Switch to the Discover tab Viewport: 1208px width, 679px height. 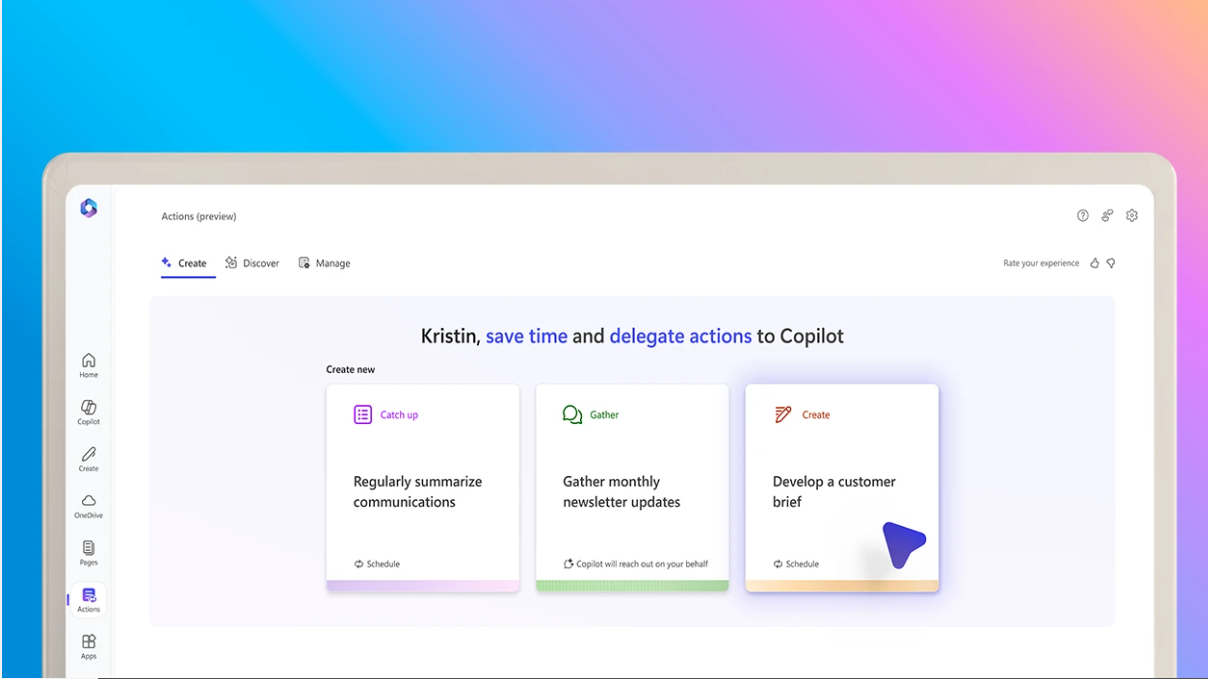coord(252,263)
